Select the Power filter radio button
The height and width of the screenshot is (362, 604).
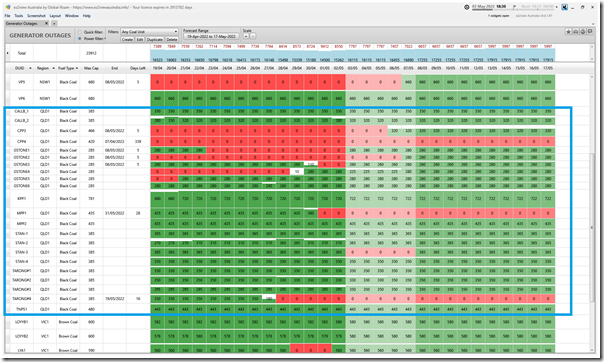pyautogui.click(x=80, y=39)
